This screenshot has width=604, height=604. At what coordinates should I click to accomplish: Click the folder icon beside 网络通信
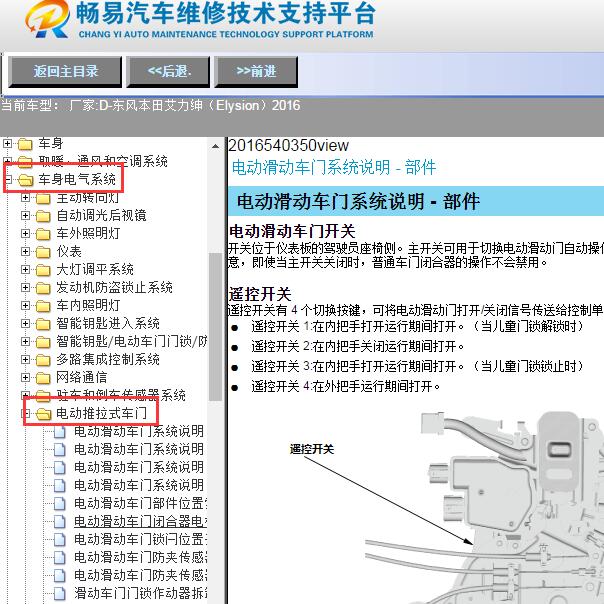click(43, 378)
